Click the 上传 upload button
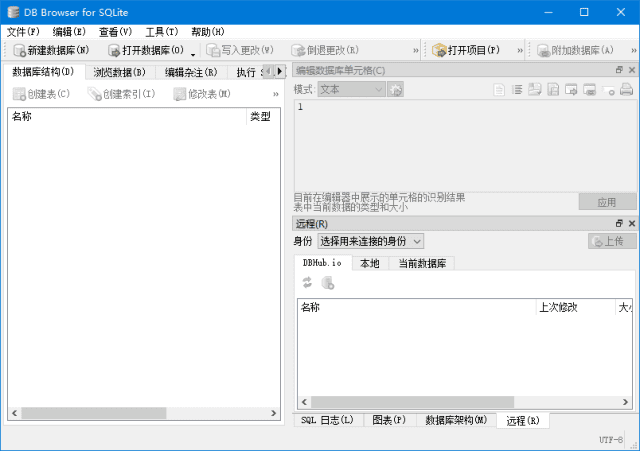640x451 pixels. [612, 241]
